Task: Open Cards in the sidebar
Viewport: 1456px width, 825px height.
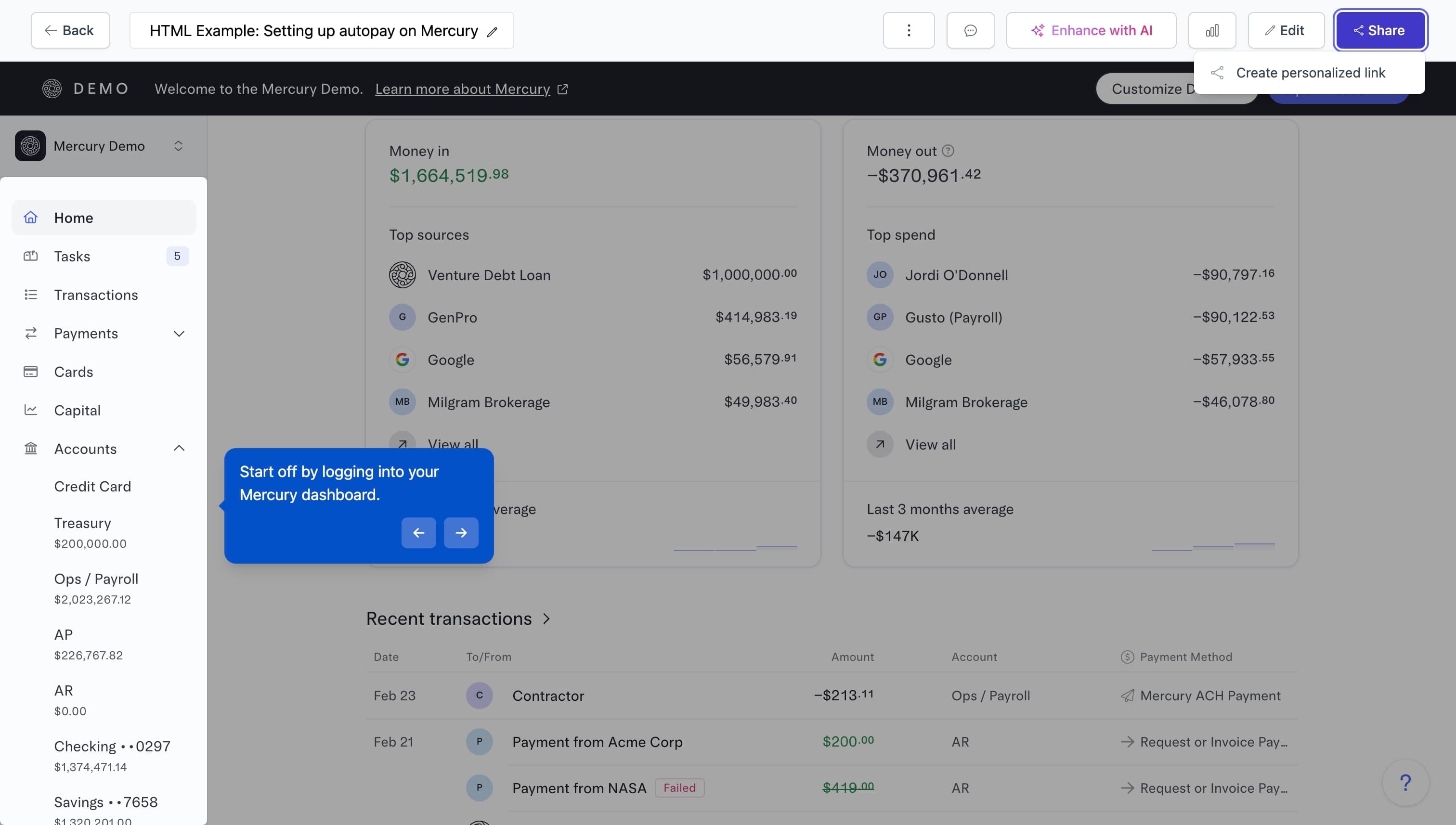Action: pos(104,372)
